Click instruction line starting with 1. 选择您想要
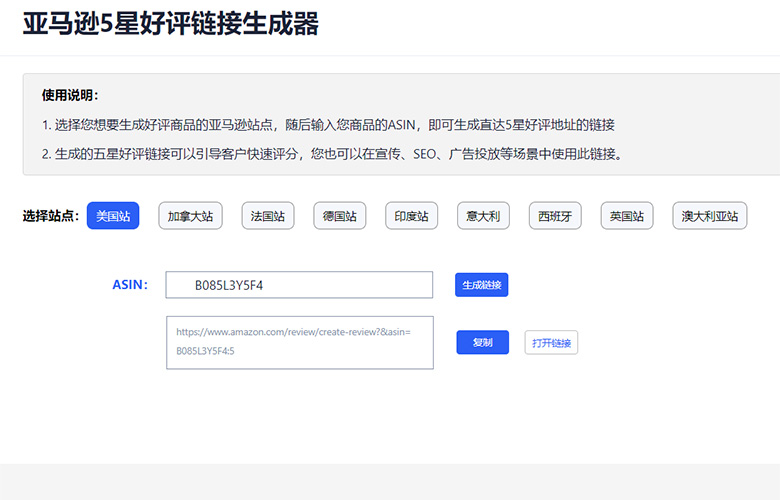 click(x=328, y=124)
